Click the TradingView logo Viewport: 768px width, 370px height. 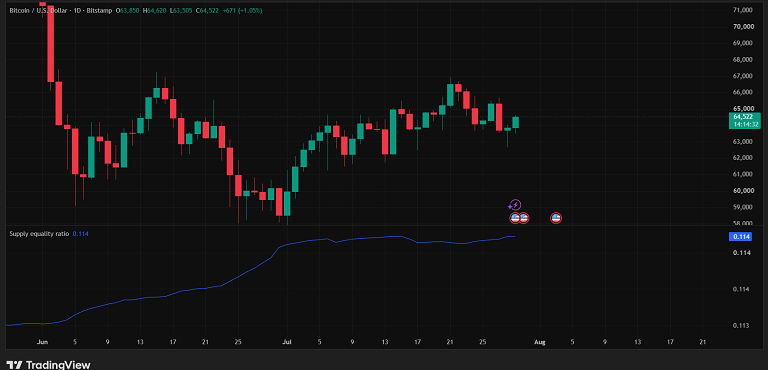[x=48, y=365]
